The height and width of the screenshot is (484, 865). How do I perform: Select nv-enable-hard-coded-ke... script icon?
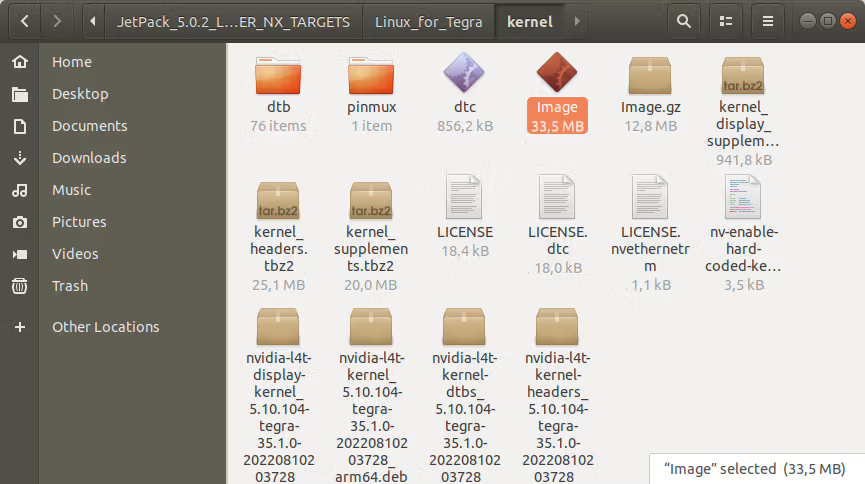(743, 197)
